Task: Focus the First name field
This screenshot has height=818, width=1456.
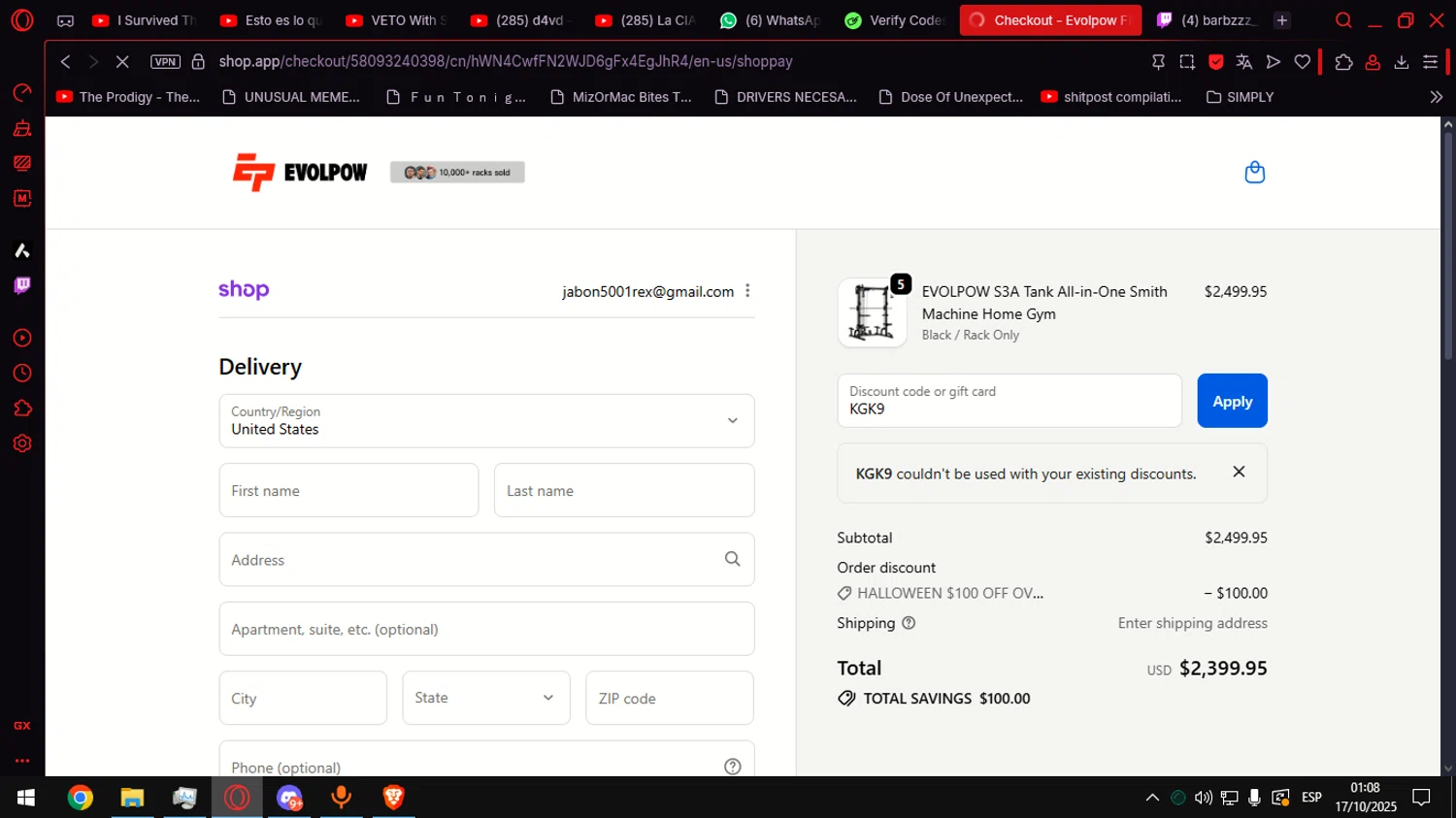Action: click(348, 490)
